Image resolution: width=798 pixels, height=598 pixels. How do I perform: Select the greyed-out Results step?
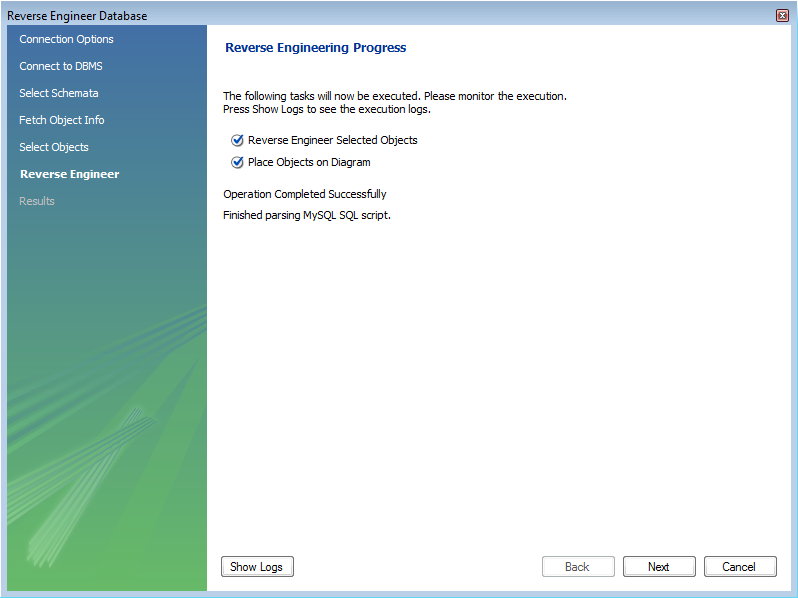point(37,202)
